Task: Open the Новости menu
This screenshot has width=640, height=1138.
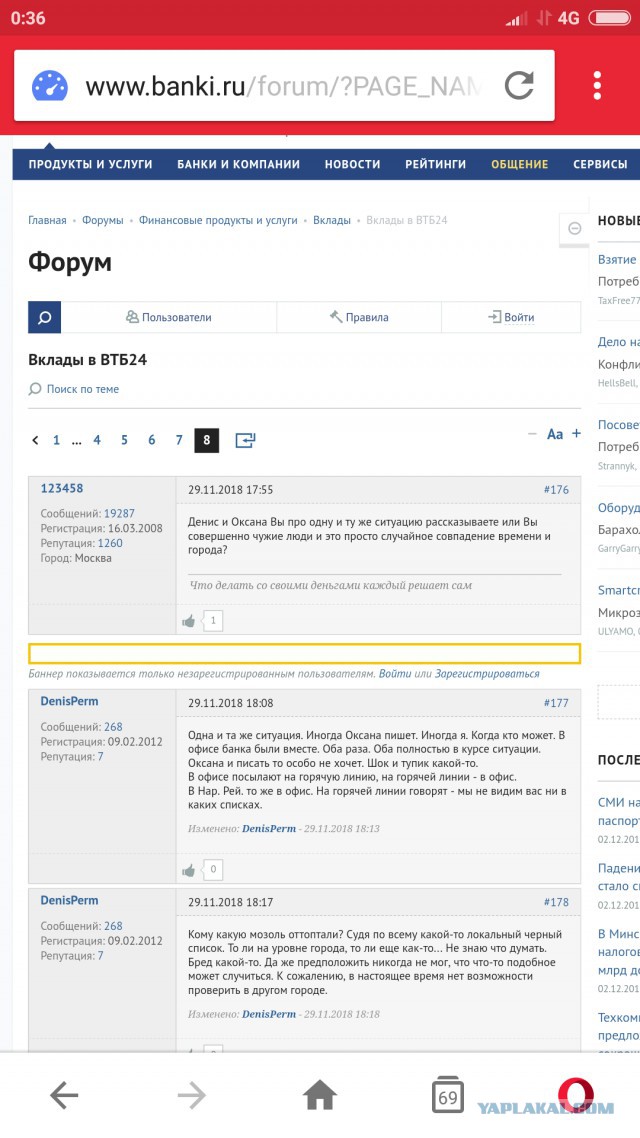Action: pos(353,164)
